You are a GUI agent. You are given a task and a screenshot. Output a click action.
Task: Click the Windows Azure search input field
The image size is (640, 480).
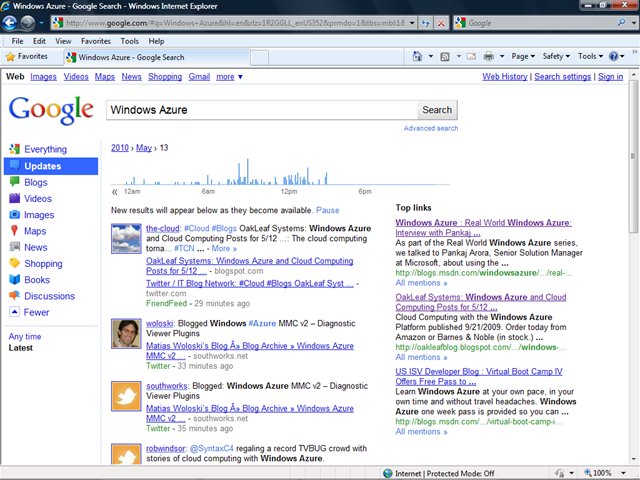pyautogui.click(x=260, y=110)
